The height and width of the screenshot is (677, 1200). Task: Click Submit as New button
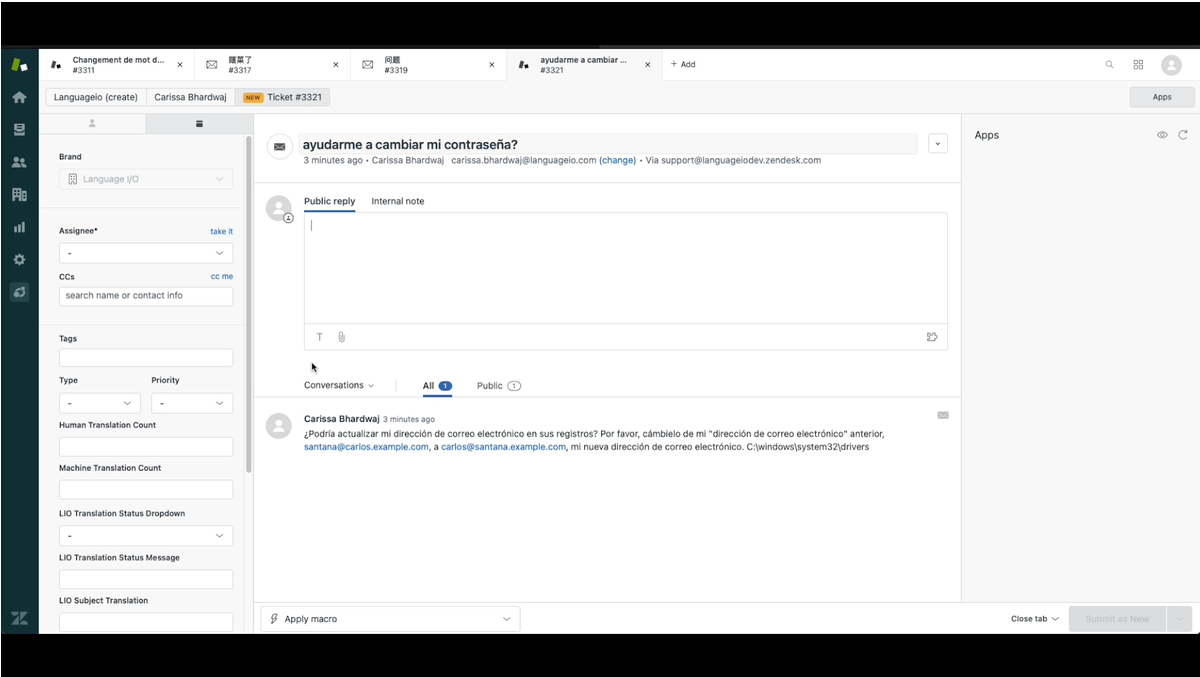1118,619
